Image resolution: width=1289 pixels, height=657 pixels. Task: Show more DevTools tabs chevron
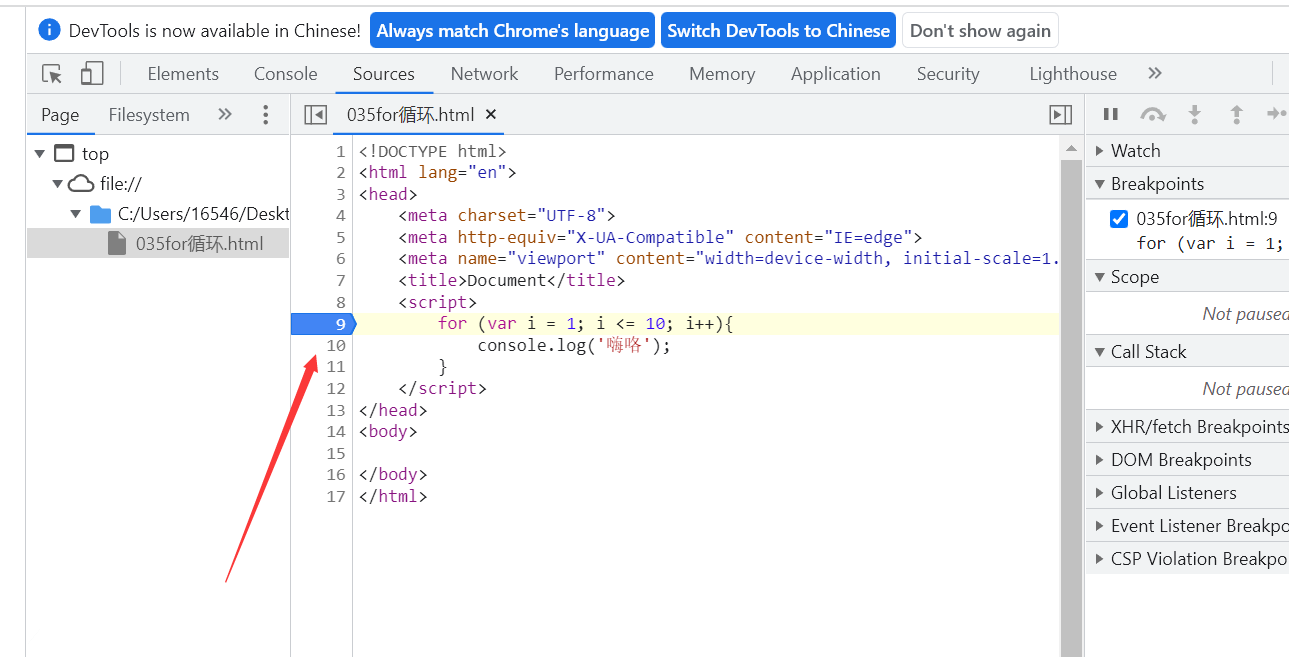pyautogui.click(x=1155, y=74)
